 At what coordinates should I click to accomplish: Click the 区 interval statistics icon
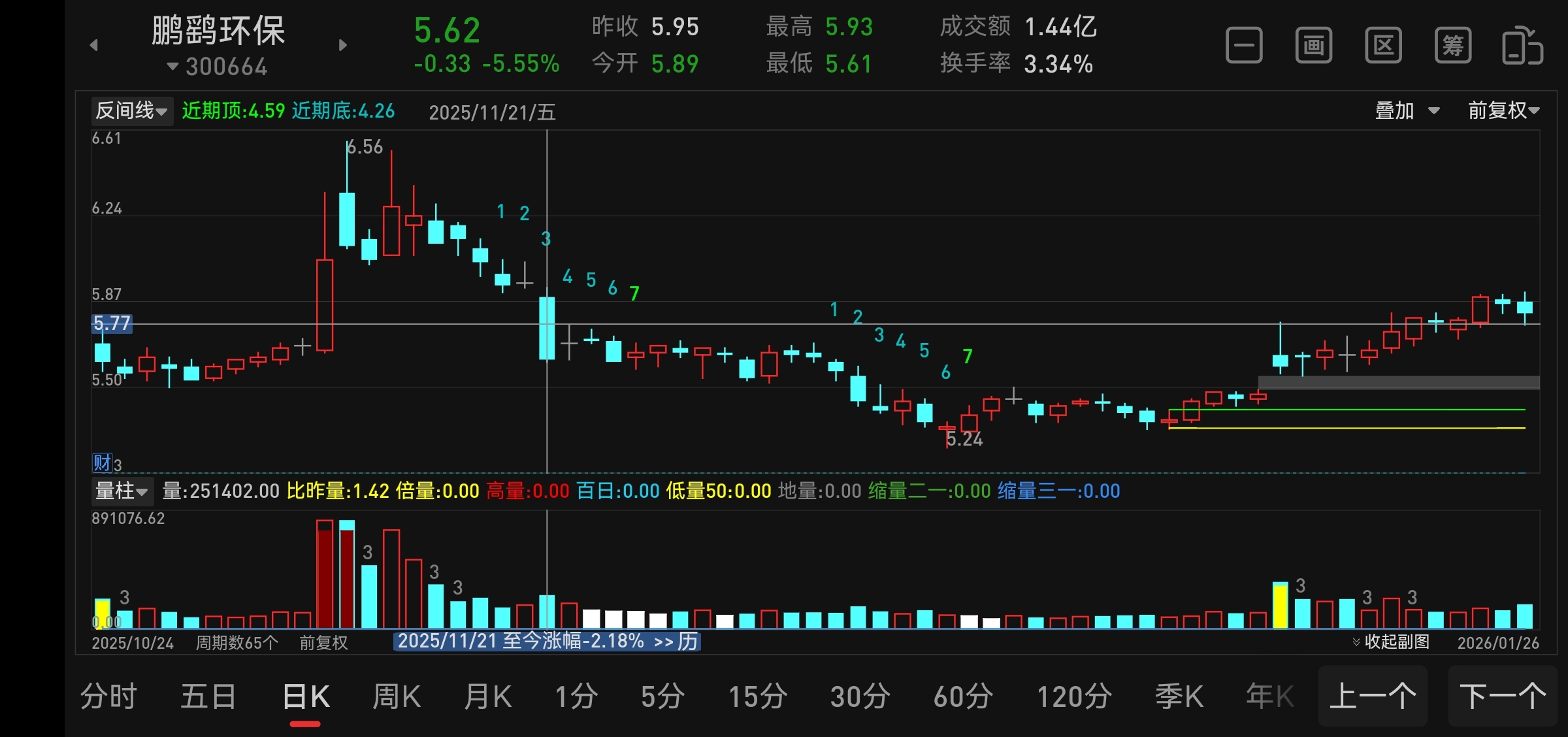(1383, 46)
